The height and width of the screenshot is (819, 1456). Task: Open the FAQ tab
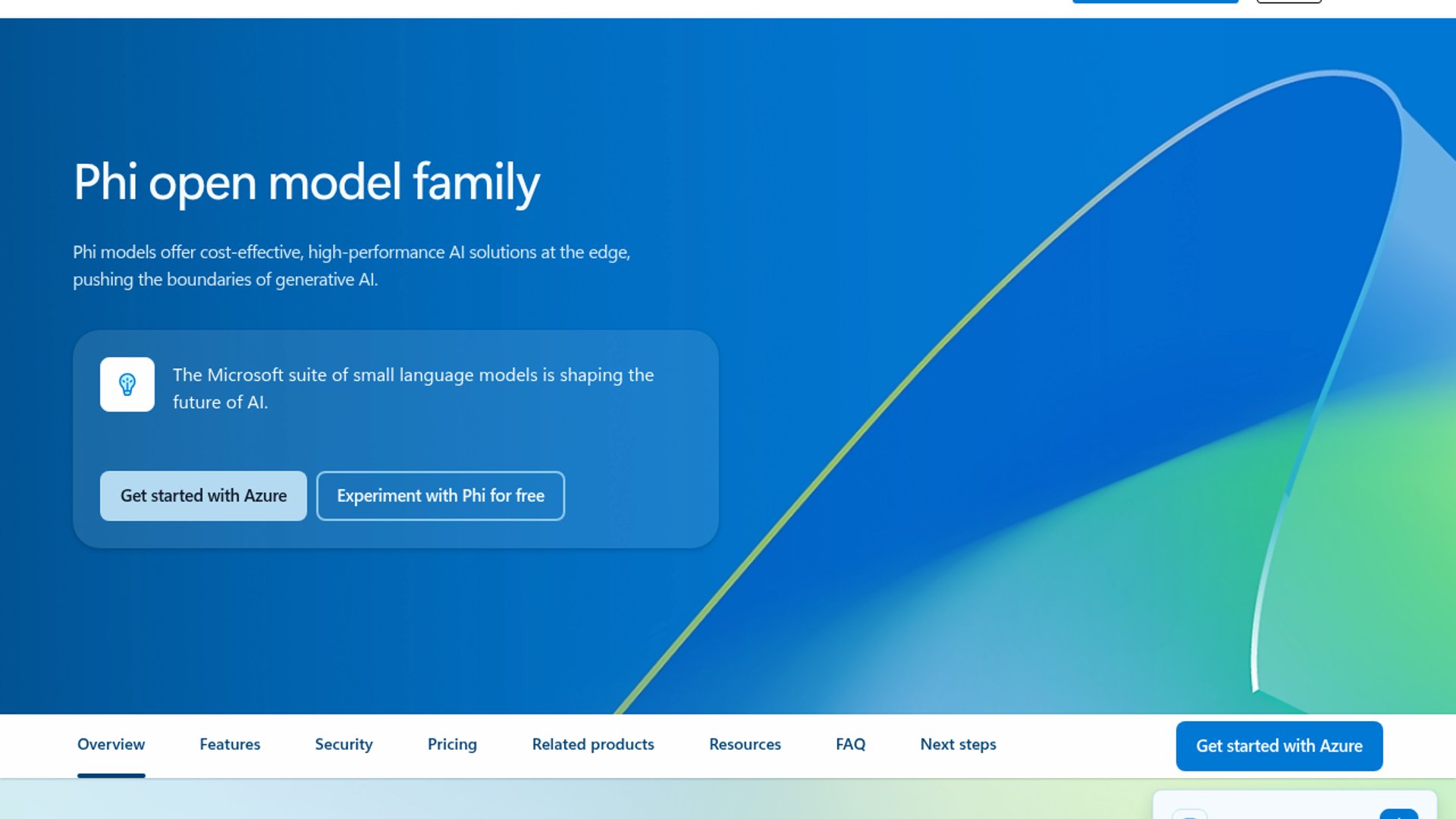point(850,745)
